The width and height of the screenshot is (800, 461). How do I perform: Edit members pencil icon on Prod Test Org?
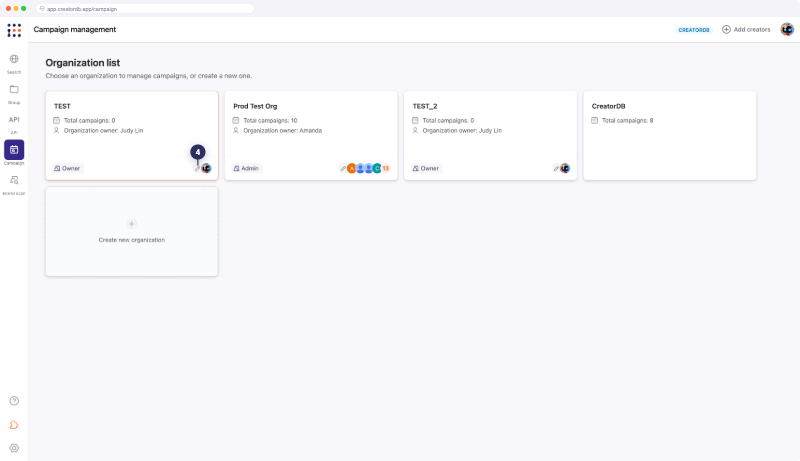tap(343, 168)
